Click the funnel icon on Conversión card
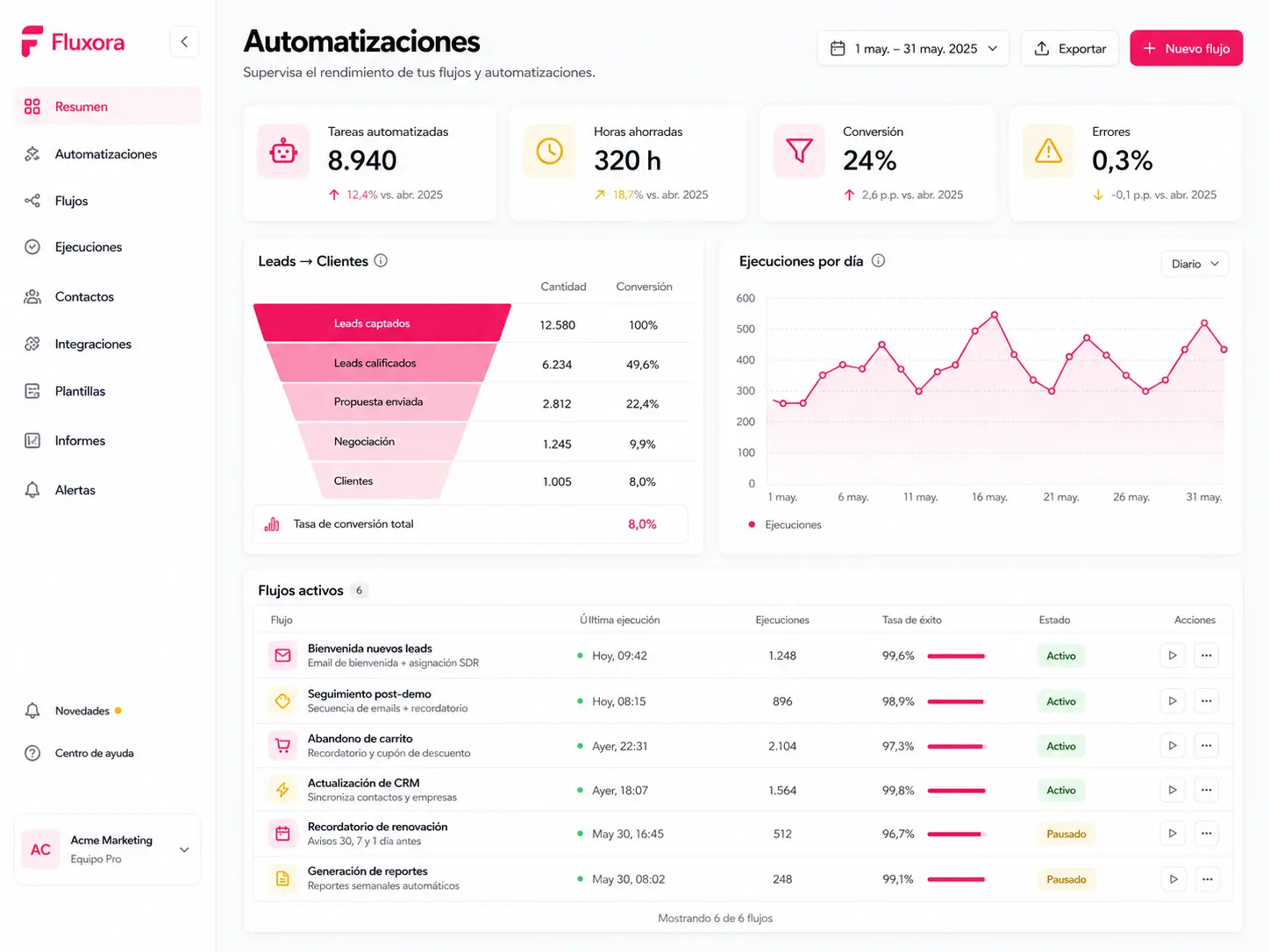The height and width of the screenshot is (952, 1270). point(799,152)
